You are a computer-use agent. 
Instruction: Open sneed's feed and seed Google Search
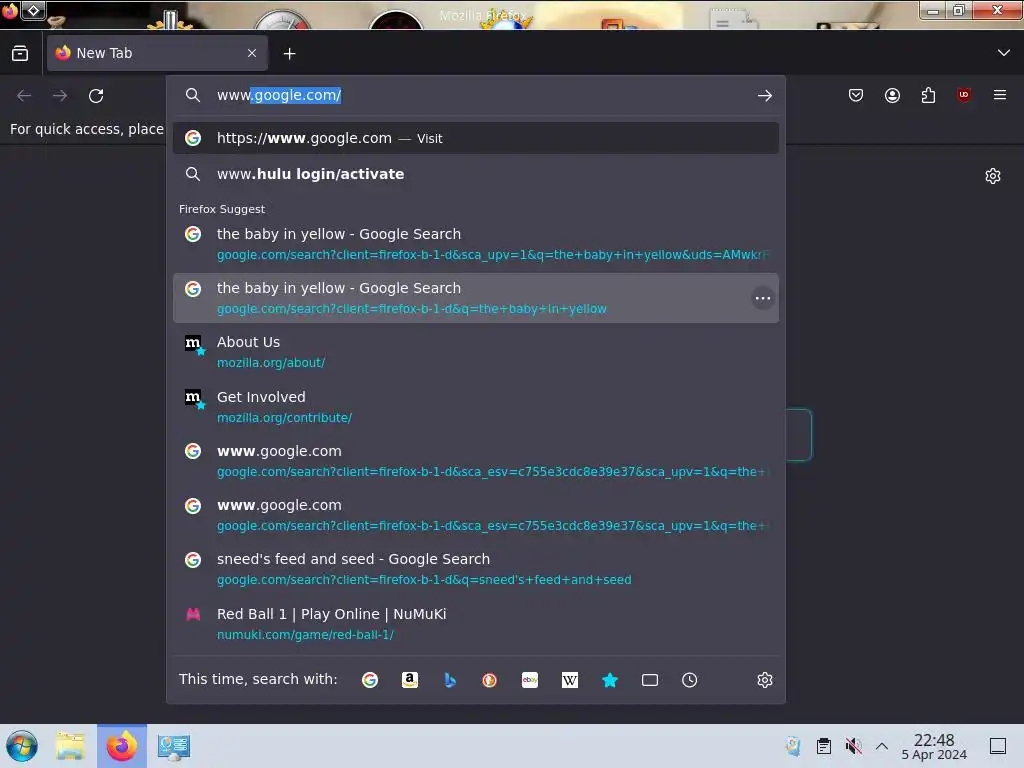coord(475,569)
